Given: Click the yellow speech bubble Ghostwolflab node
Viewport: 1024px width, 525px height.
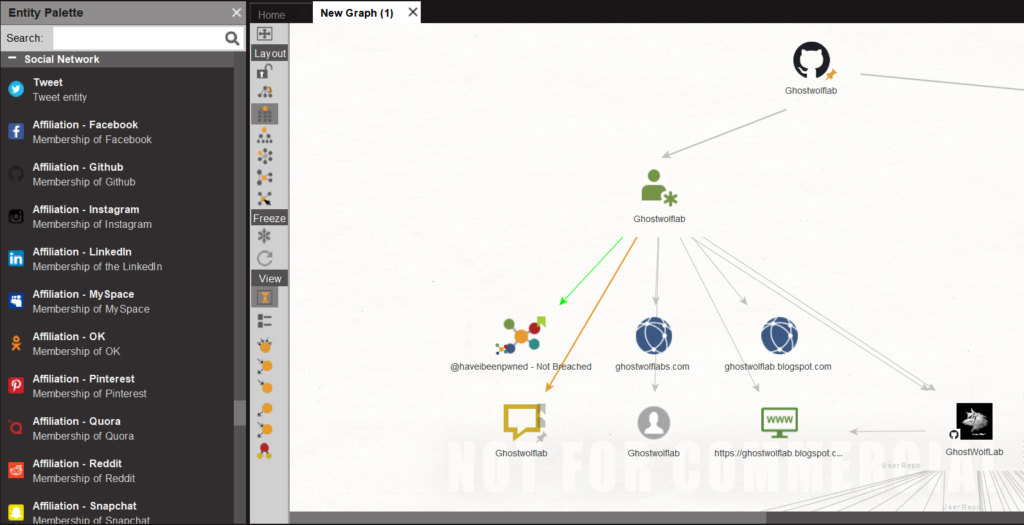Looking at the screenshot, I should (524, 422).
